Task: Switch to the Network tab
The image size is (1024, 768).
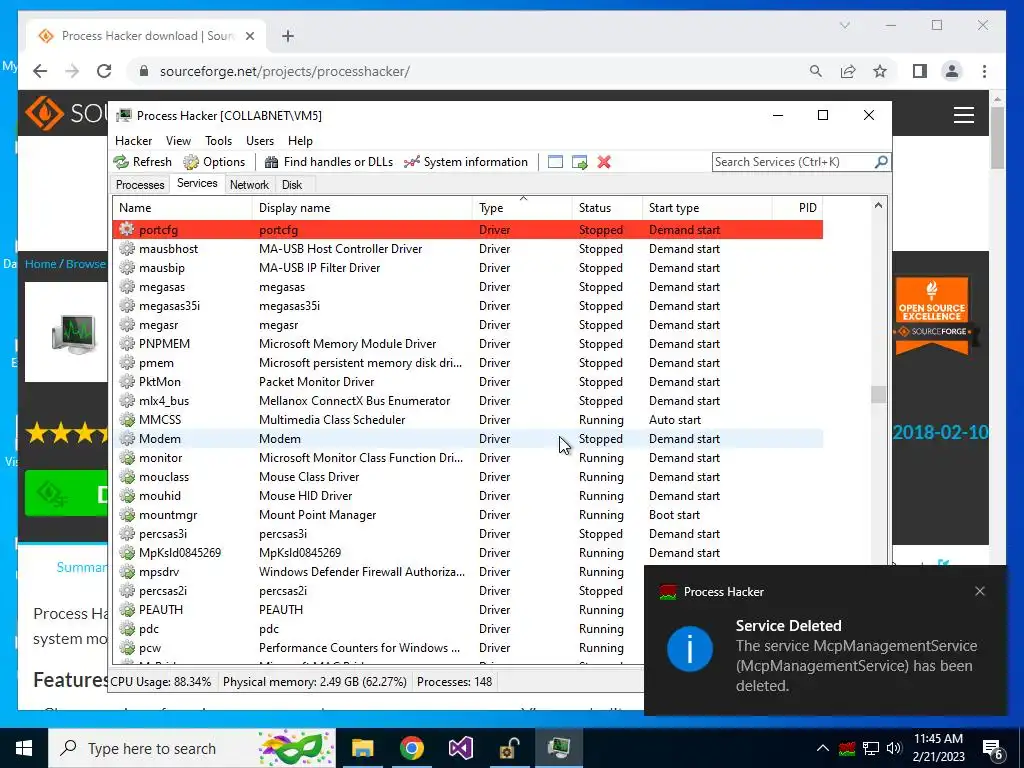Action: (249, 185)
